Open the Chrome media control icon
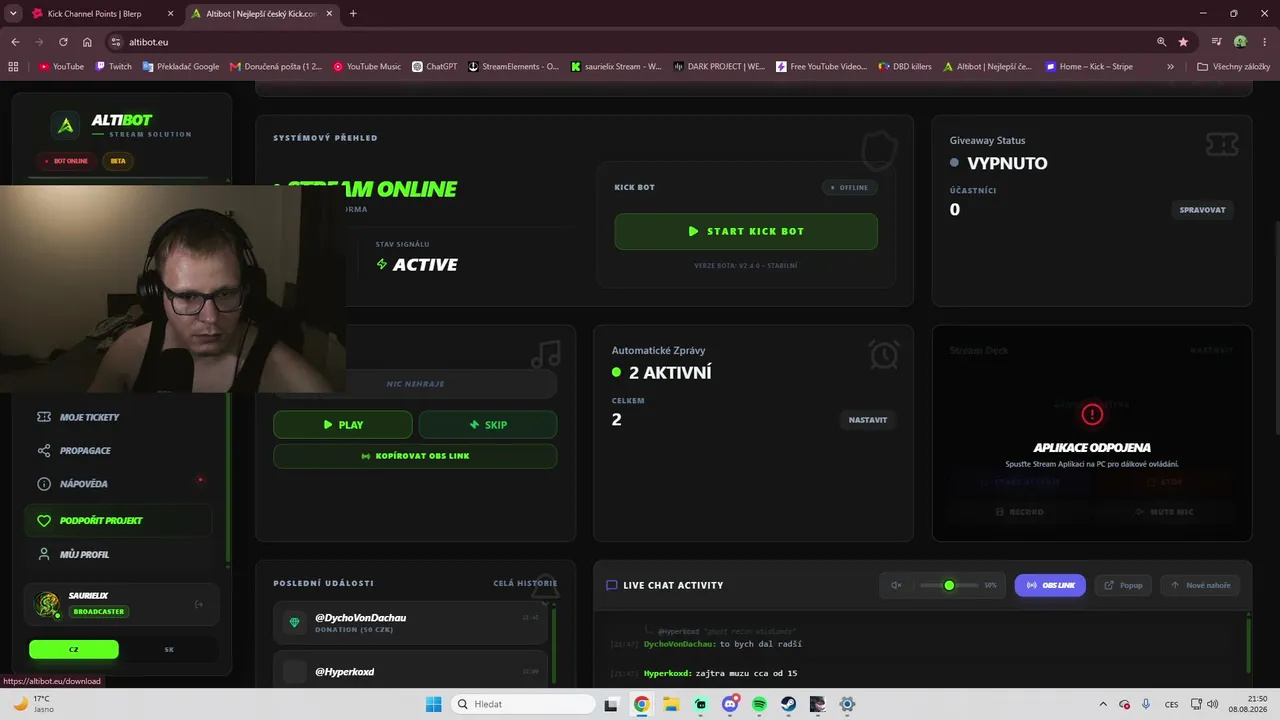Screen dimensions: 1280x720 pos(1216,42)
